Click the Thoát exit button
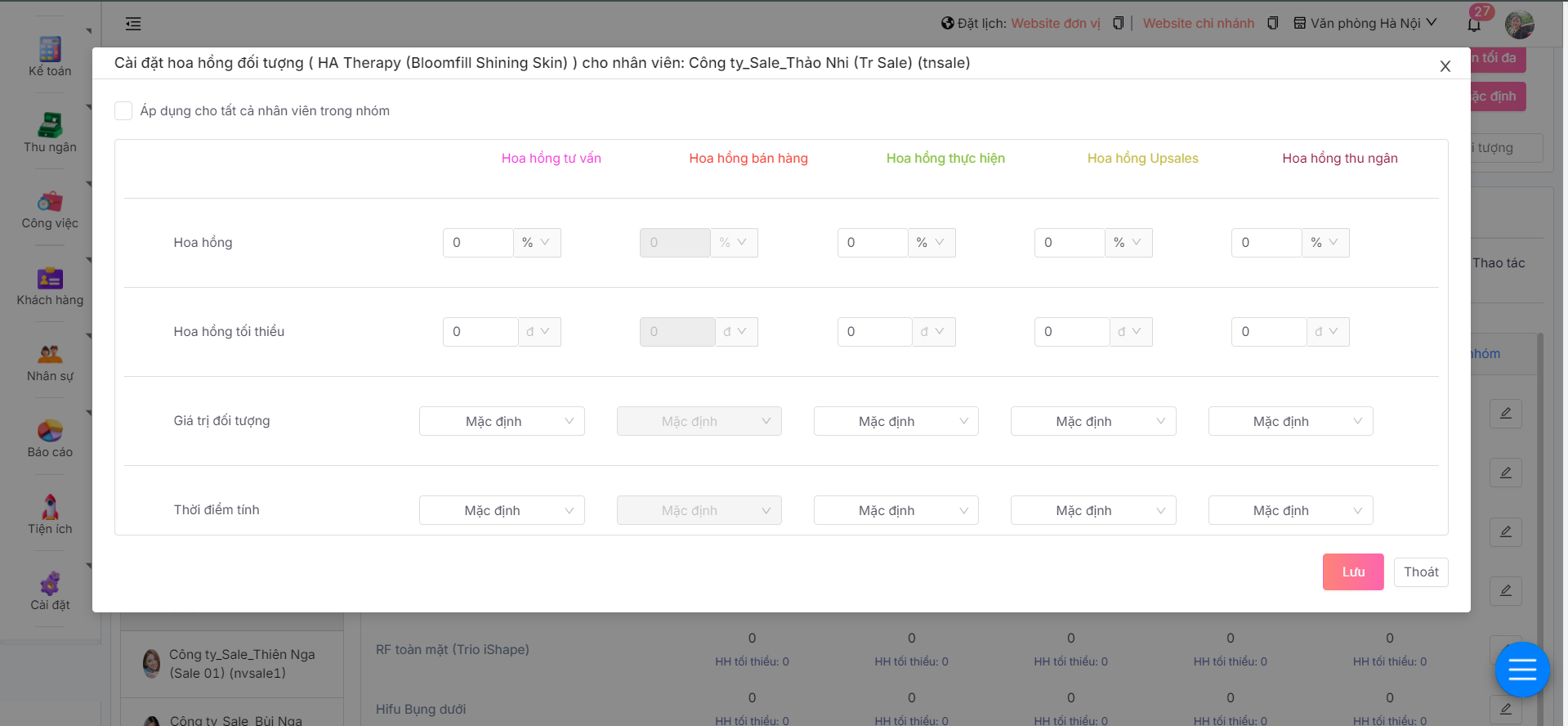1568x726 pixels. [x=1420, y=571]
